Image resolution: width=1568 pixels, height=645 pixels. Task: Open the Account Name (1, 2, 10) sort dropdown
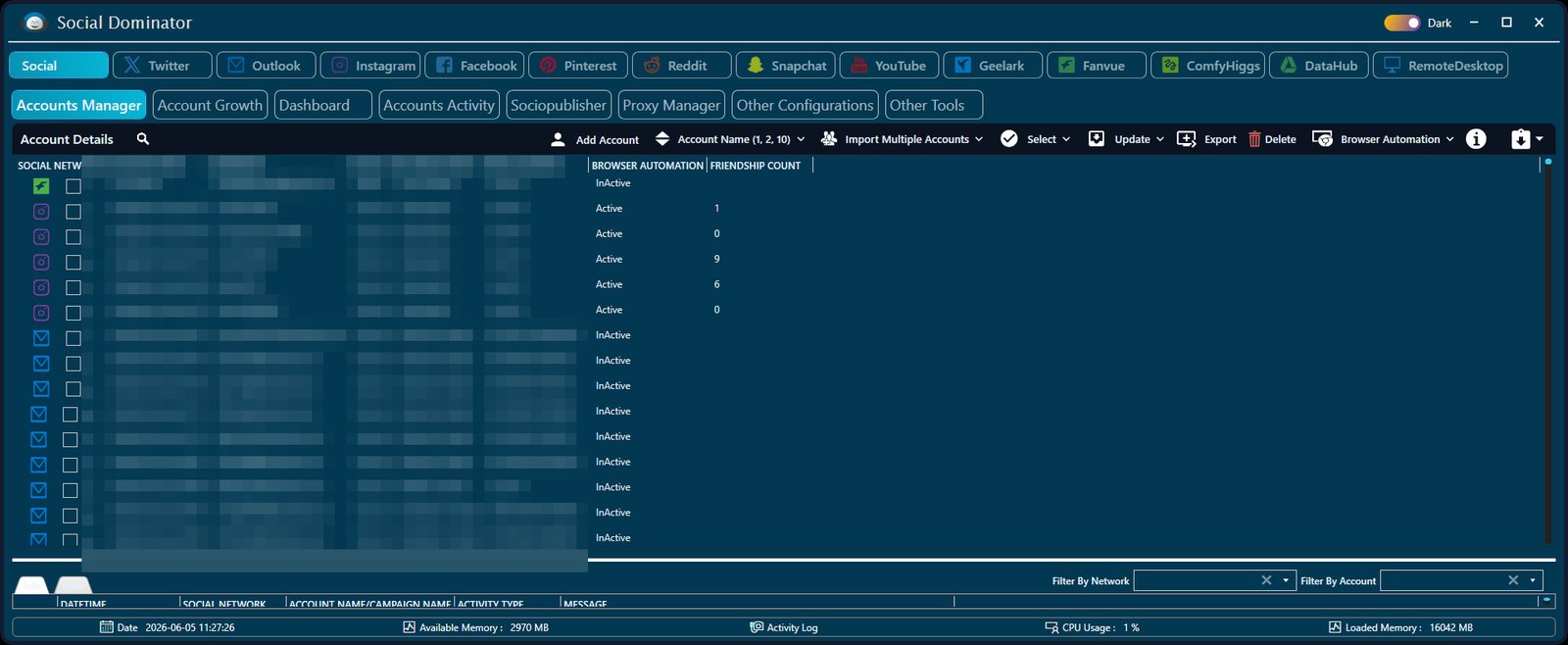click(731, 139)
